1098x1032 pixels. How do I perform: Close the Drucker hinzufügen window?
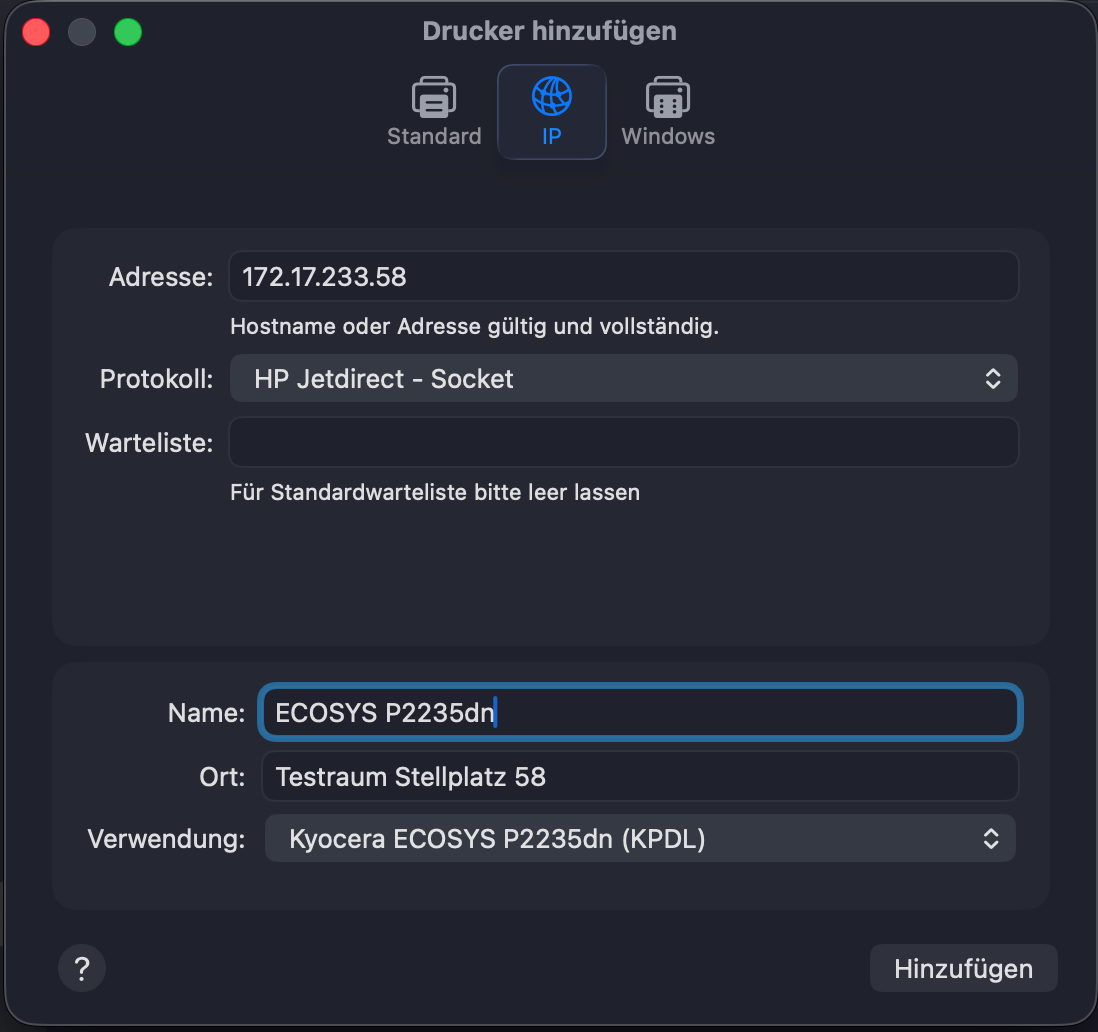[x=36, y=32]
